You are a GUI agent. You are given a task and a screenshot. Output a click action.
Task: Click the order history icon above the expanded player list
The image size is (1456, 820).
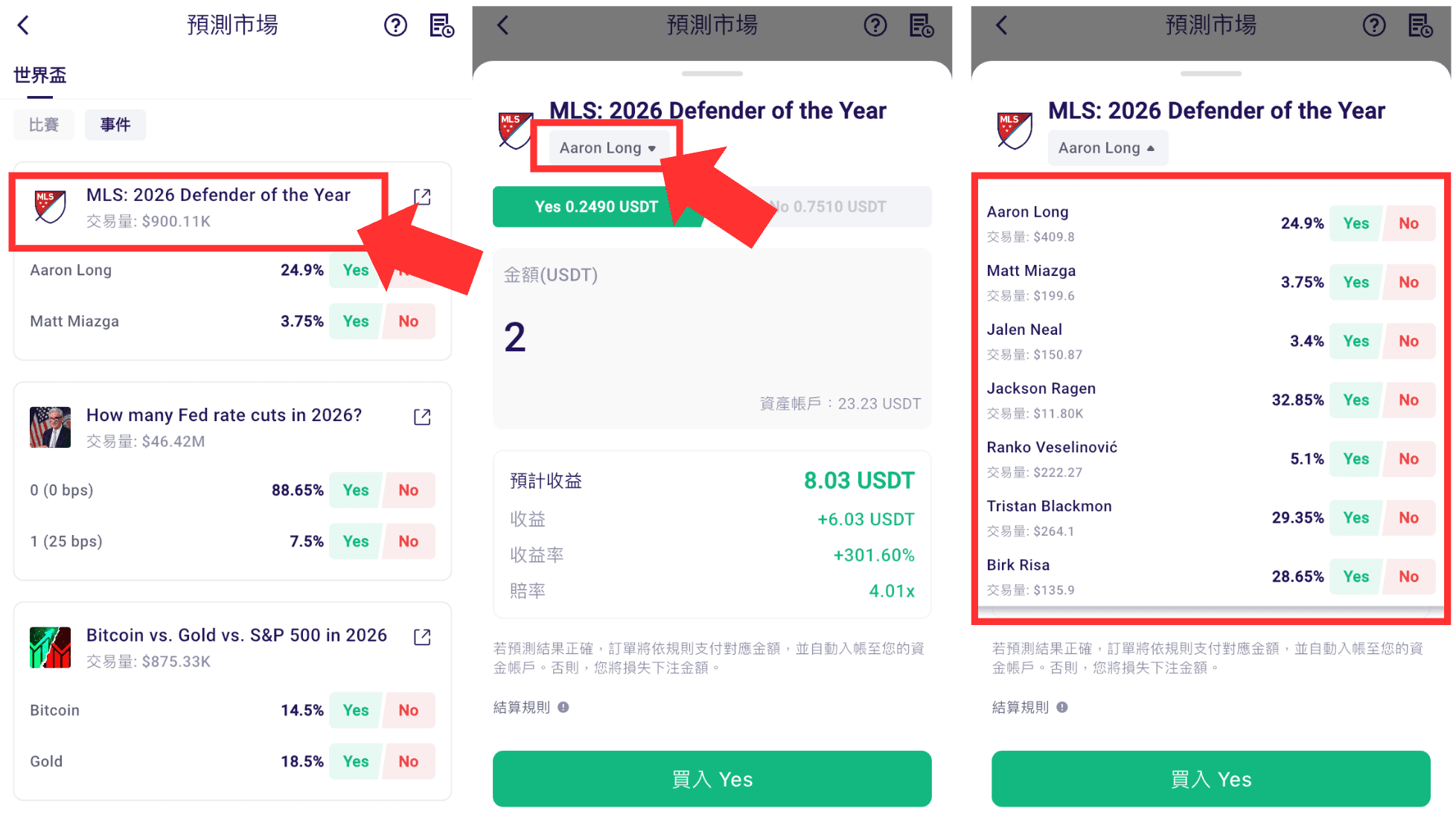coord(1420,25)
